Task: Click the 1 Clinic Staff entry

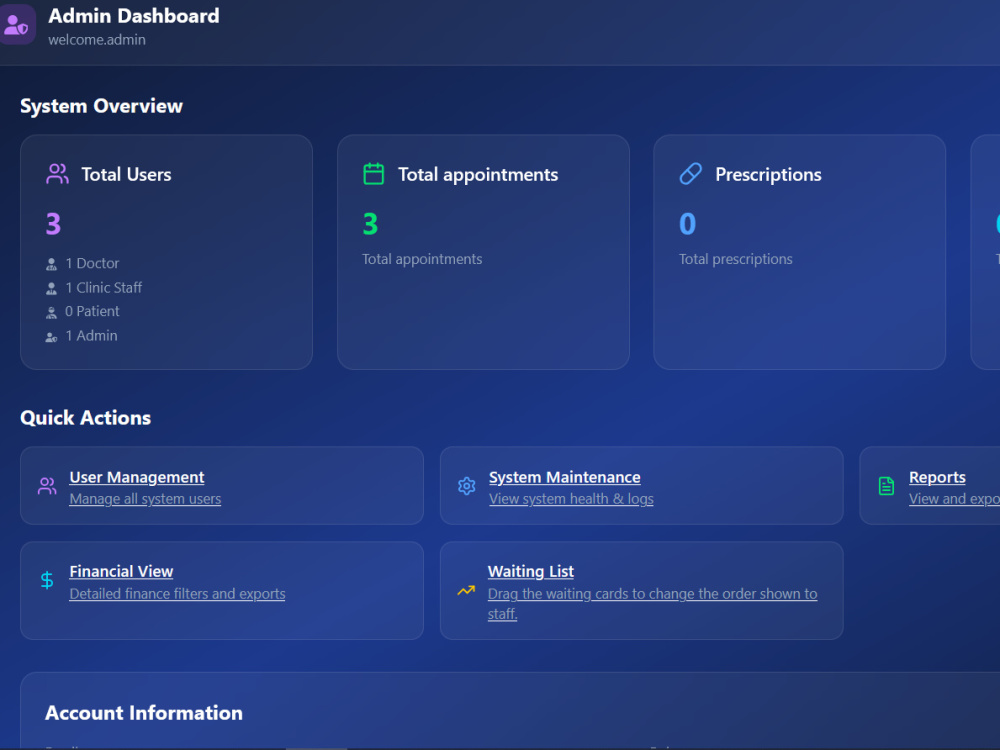Action: coord(103,288)
